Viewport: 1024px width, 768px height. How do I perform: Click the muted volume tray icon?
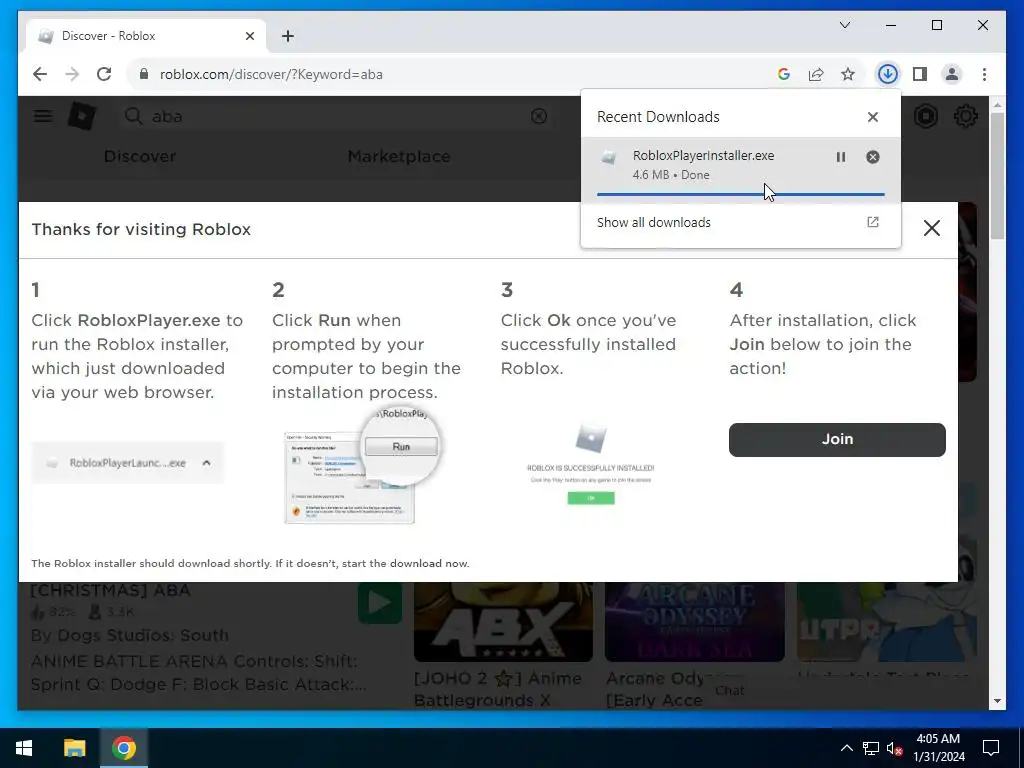pyautogui.click(x=894, y=748)
